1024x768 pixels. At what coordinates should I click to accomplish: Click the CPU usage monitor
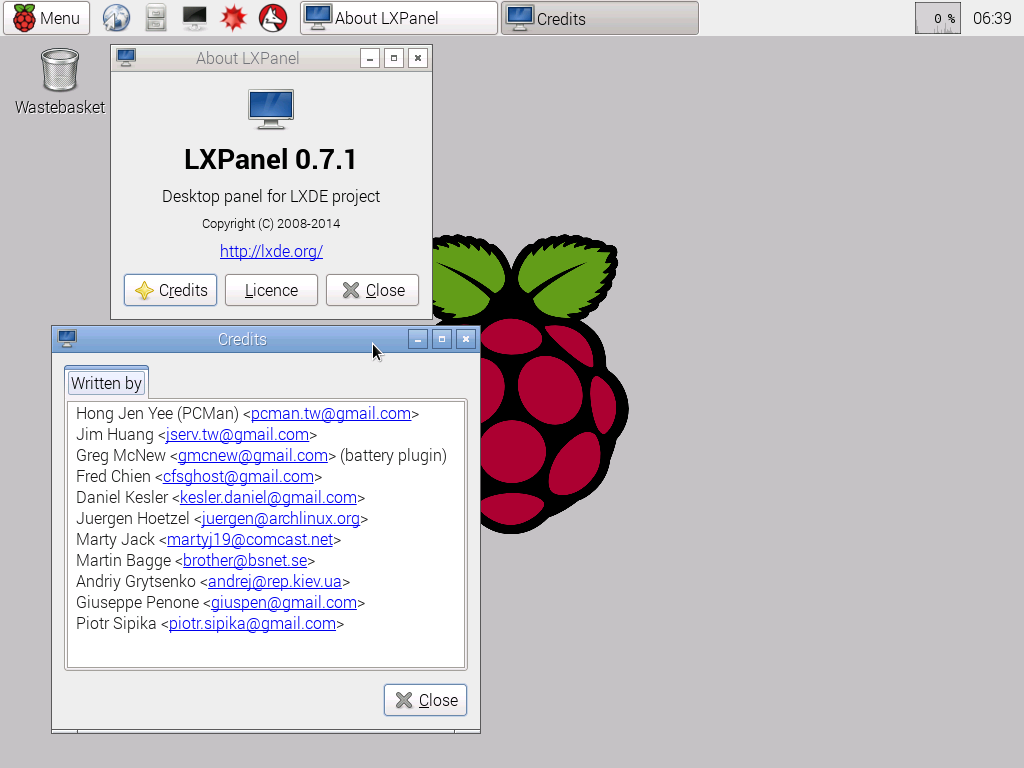pos(937,18)
